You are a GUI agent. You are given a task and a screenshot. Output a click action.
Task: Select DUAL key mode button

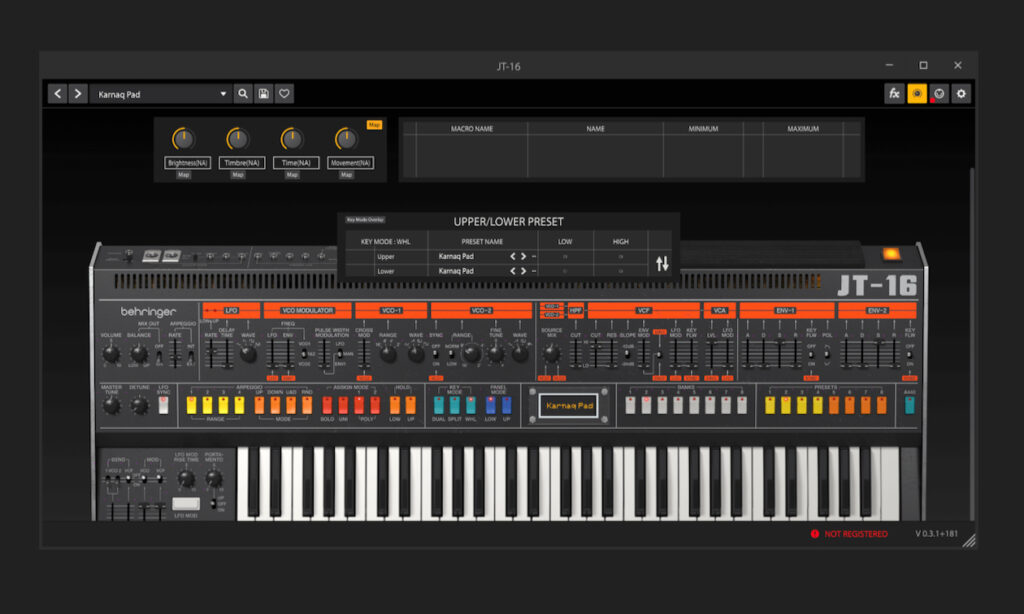[438, 405]
